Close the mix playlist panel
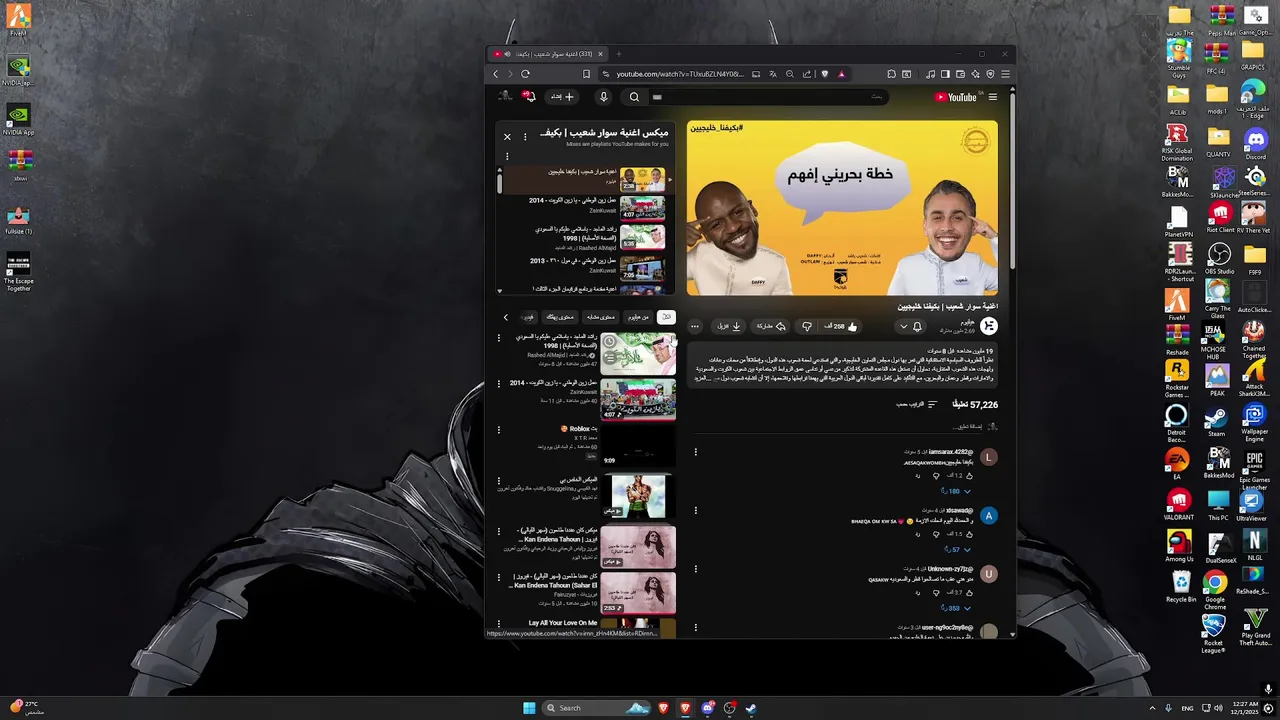 (x=507, y=136)
